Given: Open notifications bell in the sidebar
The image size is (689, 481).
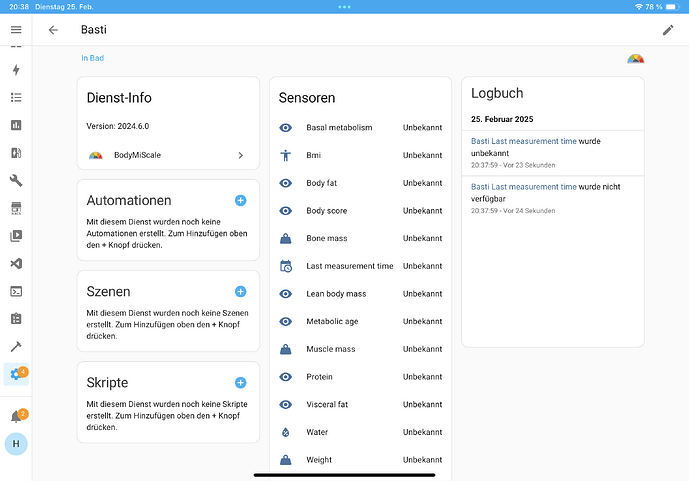Looking at the screenshot, I should [16, 416].
